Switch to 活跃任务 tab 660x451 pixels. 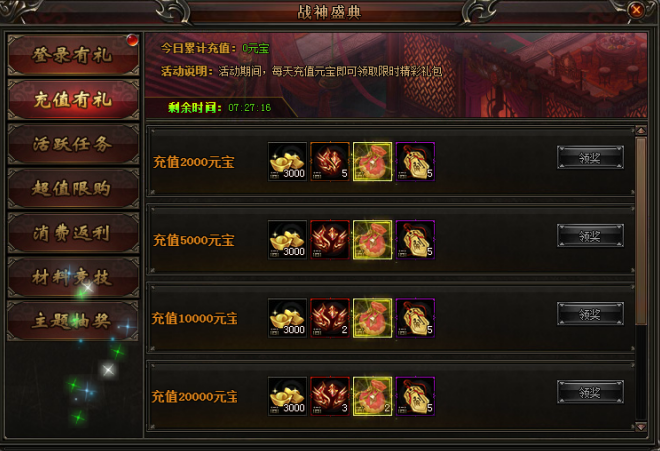(73, 144)
